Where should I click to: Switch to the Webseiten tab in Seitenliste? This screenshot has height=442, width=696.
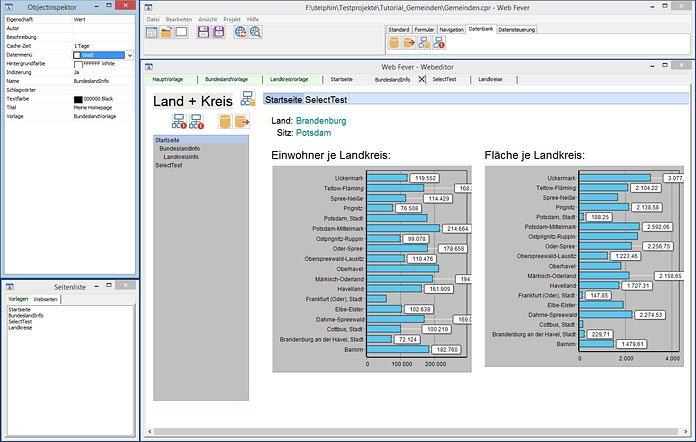[x=45, y=299]
